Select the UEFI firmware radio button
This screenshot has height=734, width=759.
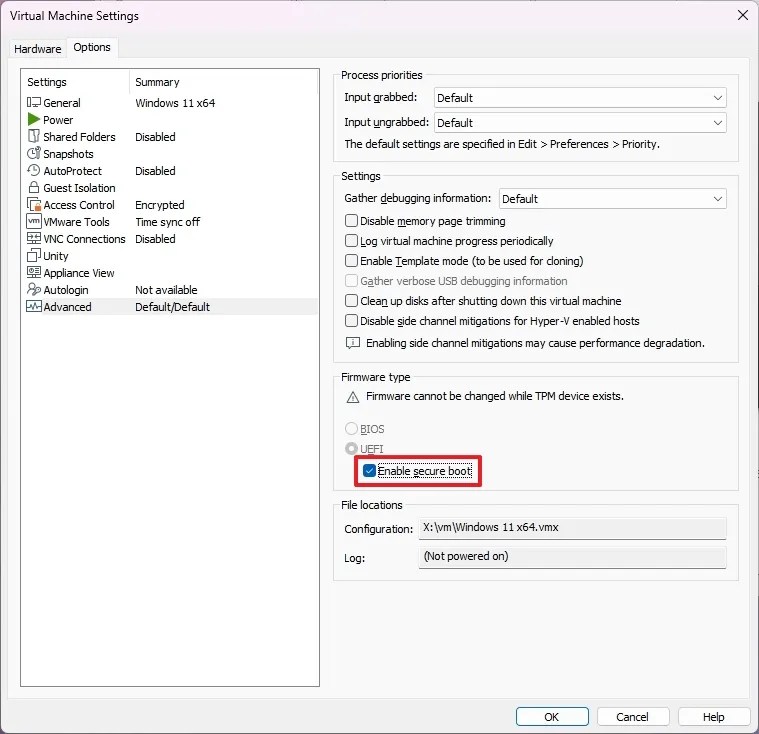(x=351, y=449)
